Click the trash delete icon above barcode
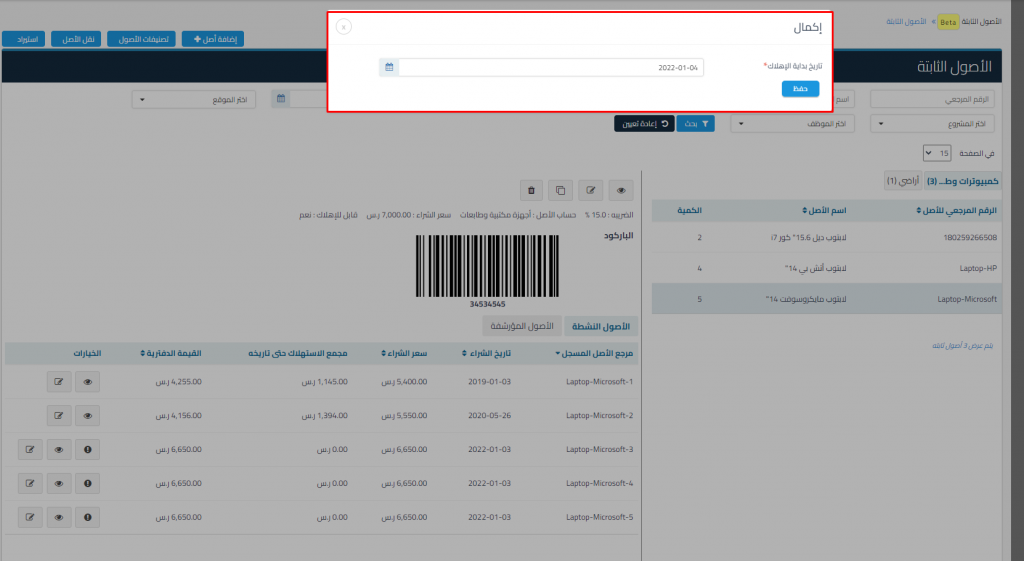The image size is (1024, 561). (x=531, y=189)
